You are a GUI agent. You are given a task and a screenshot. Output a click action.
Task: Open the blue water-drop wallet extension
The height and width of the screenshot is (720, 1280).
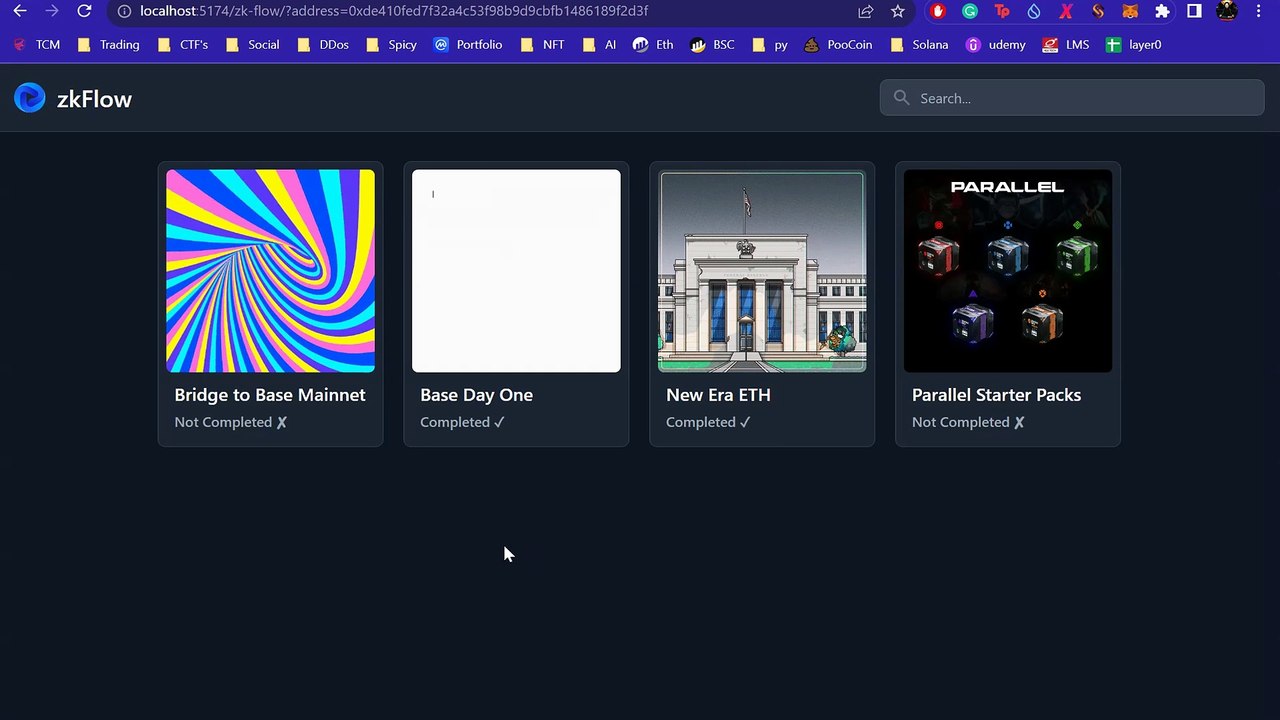pos(1034,11)
